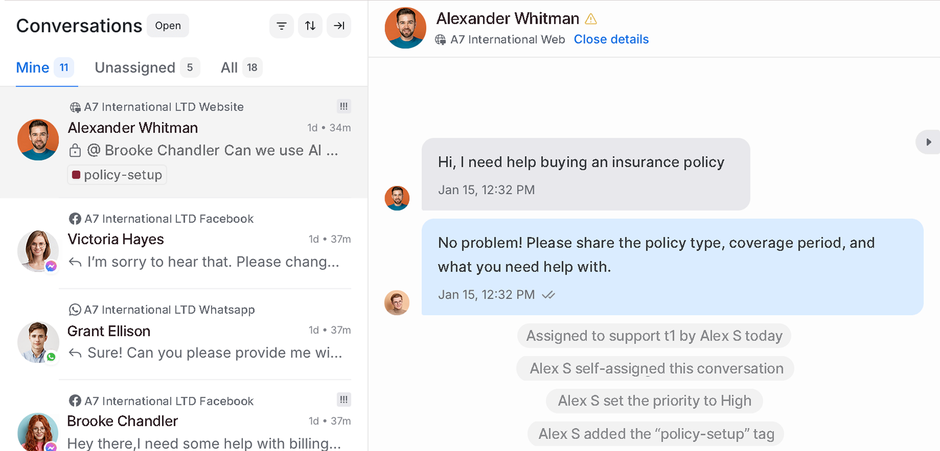Viewport: 940px width, 451px height.
Task: Click the dark red policy-setup tag color
Action: (x=76, y=175)
